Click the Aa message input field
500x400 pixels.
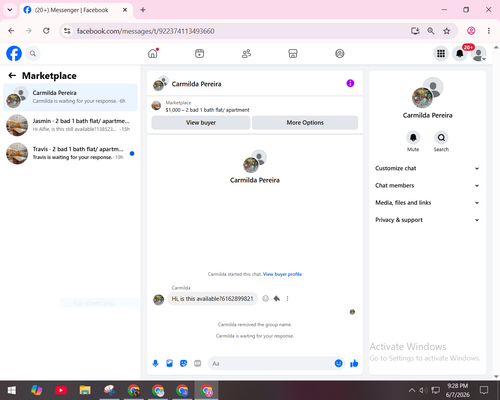click(272, 363)
